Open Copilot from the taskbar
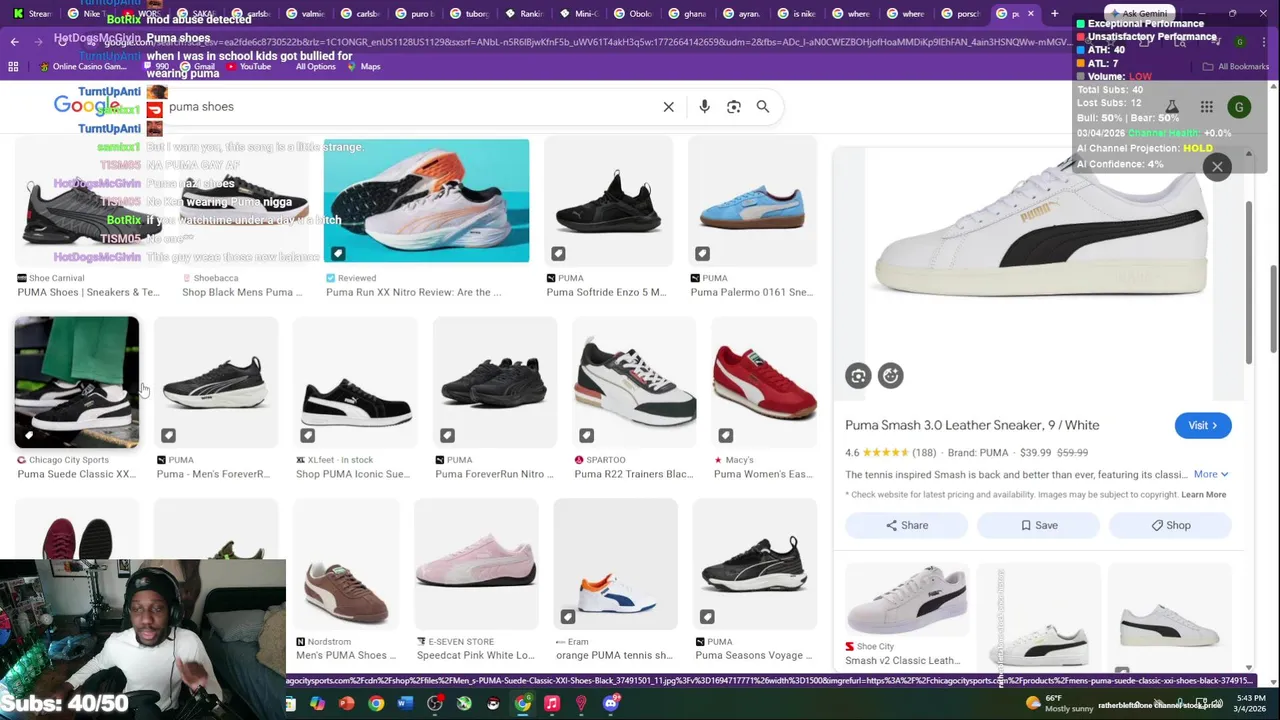Image resolution: width=1280 pixels, height=720 pixels. pyautogui.click(x=317, y=704)
